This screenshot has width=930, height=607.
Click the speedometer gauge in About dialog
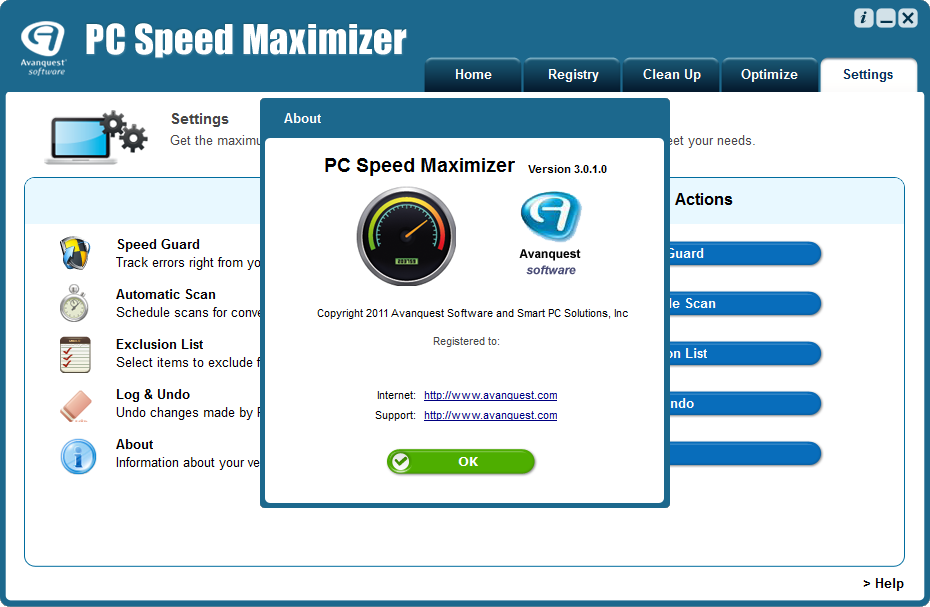point(406,236)
